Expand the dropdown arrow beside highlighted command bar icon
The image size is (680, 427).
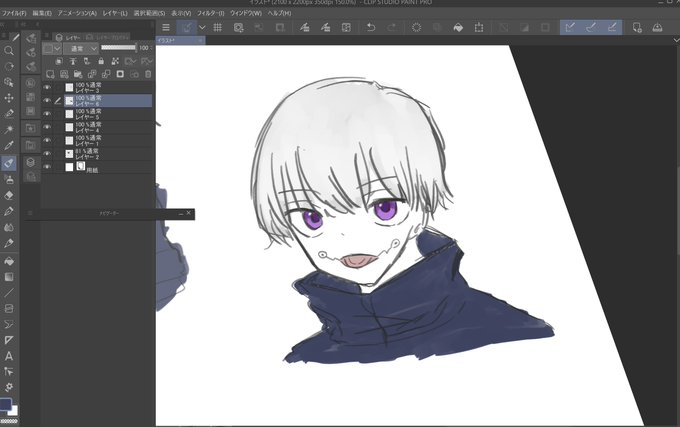point(202,28)
